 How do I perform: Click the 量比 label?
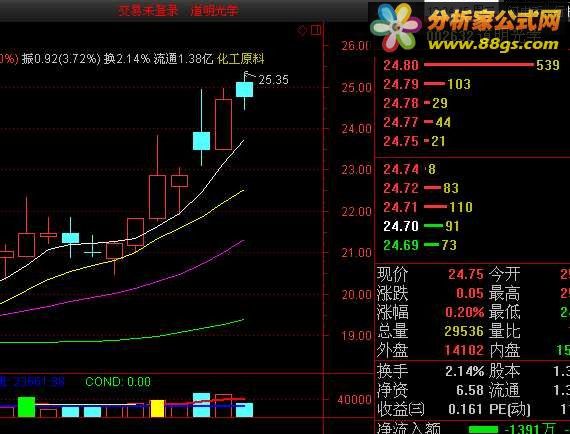point(505,331)
